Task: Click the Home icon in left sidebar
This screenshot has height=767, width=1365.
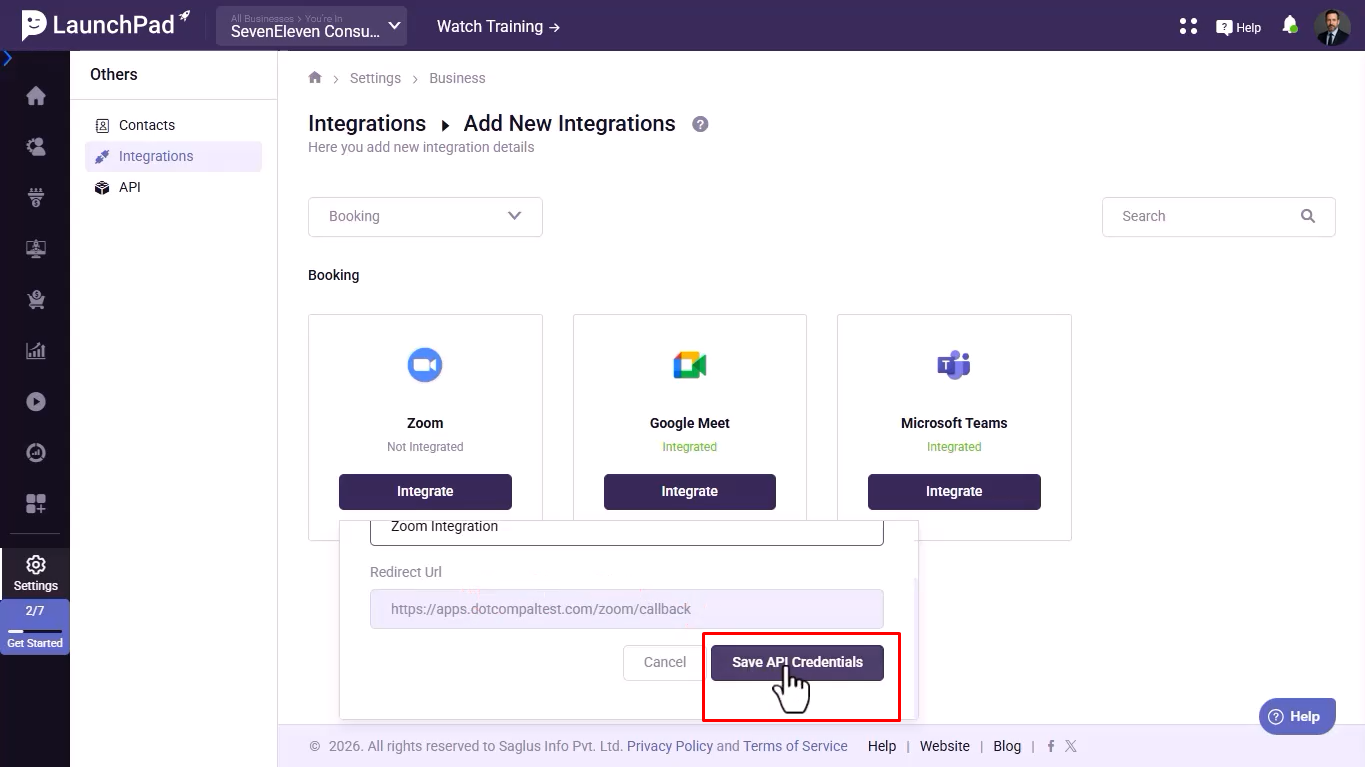Action: [x=36, y=96]
